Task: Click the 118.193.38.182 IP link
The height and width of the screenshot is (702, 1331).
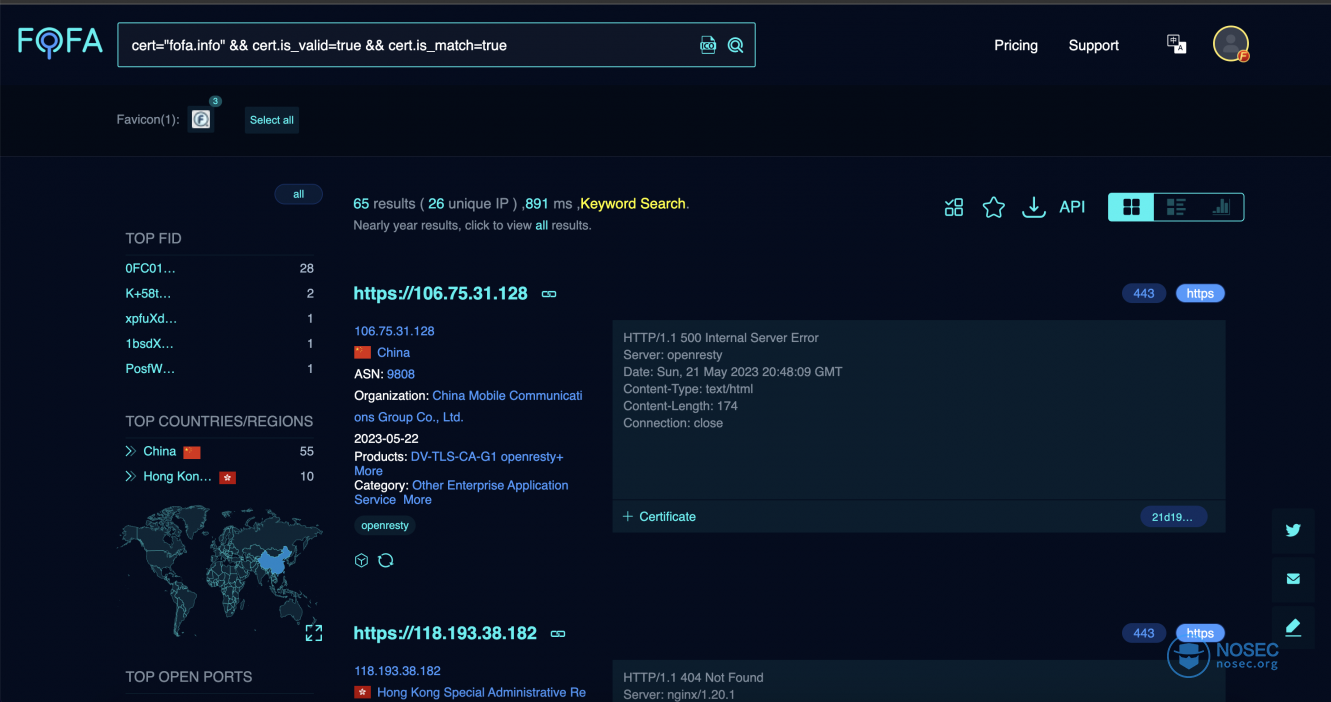Action: tap(397, 671)
